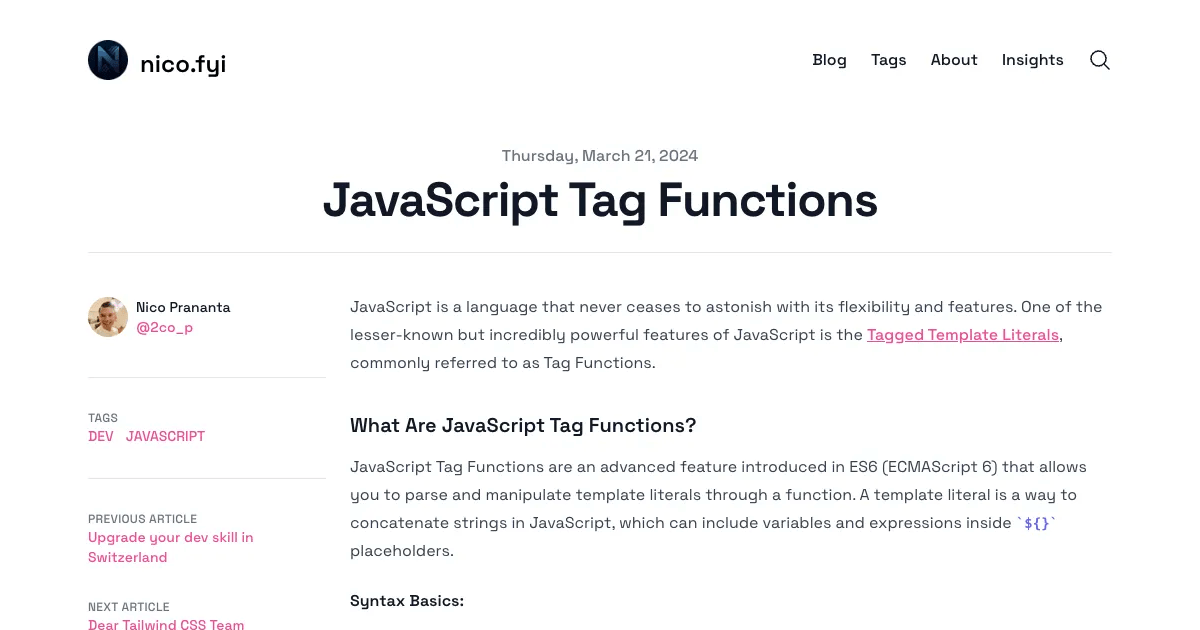Image resolution: width=1200 pixels, height=630 pixels.
Task: Click the nico.fyi round logo icon
Action: tap(108, 60)
